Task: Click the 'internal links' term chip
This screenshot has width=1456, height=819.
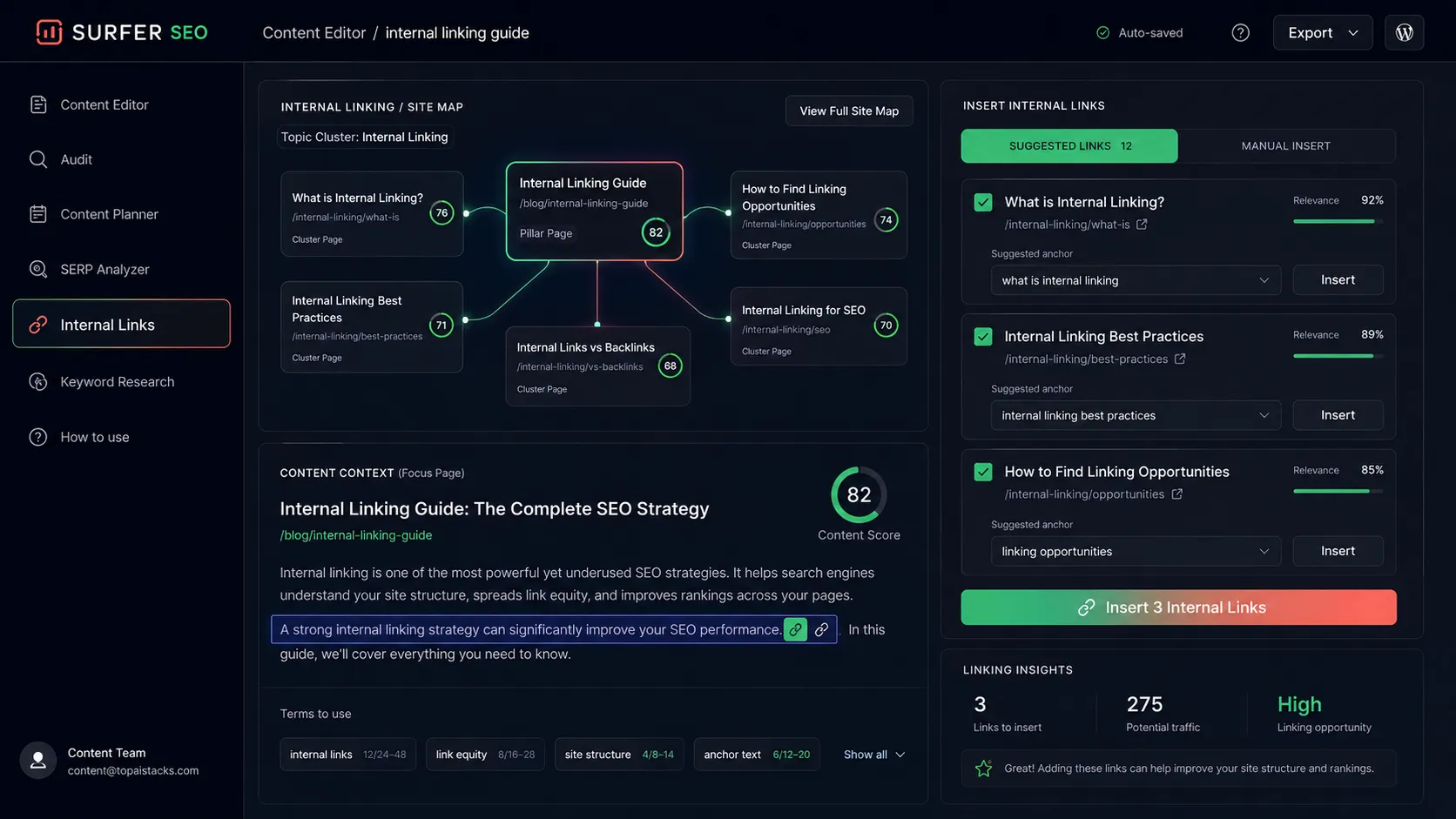Action: (x=347, y=755)
